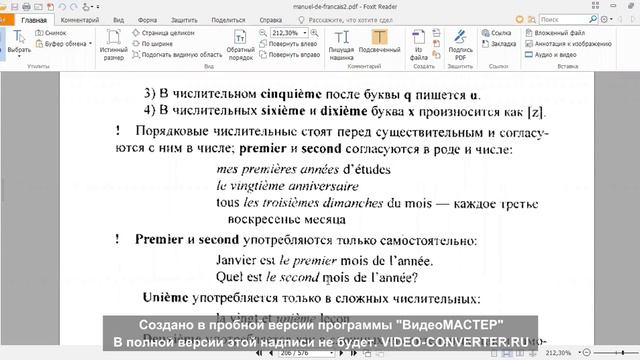Click the word 'Unième' in the document
This screenshot has width=640, height=360.
(x=166, y=298)
